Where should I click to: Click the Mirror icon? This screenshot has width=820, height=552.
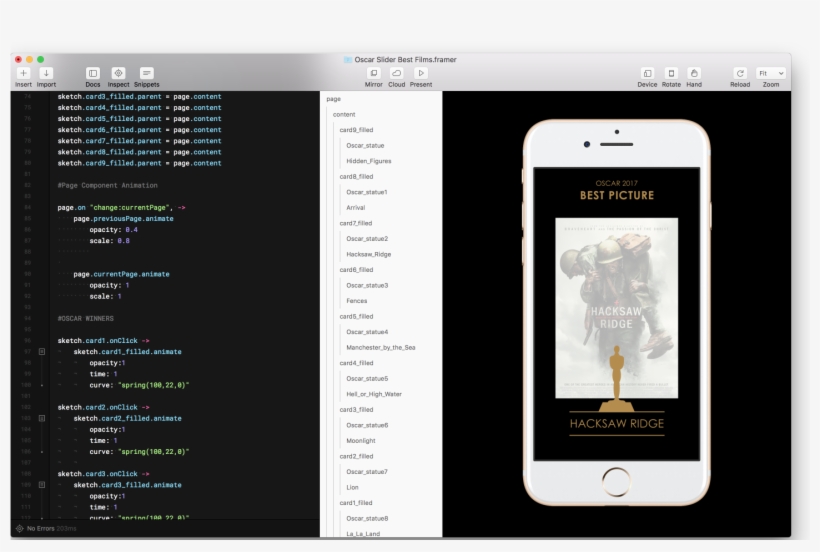[373, 74]
